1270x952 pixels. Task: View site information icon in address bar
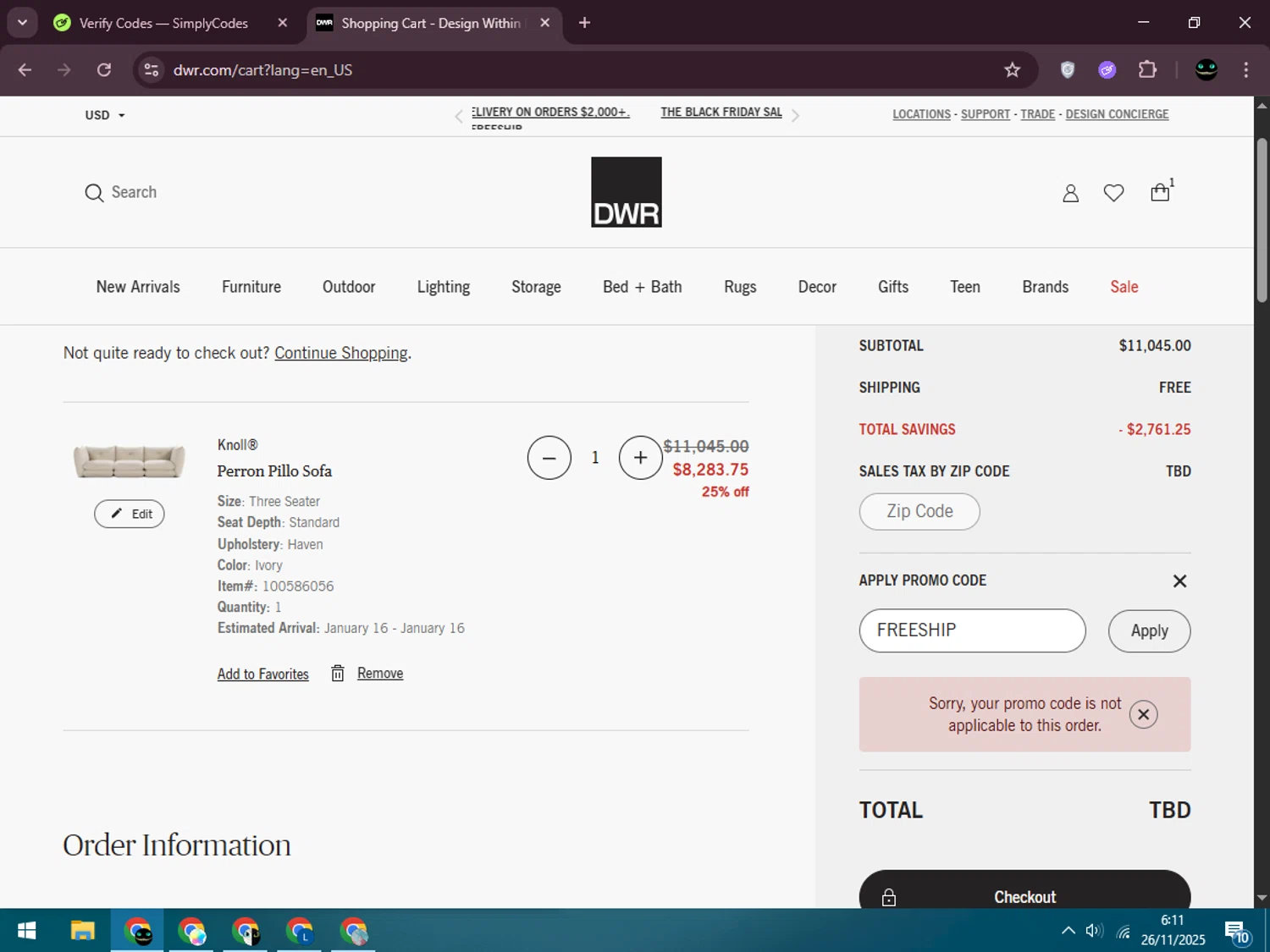(x=152, y=70)
